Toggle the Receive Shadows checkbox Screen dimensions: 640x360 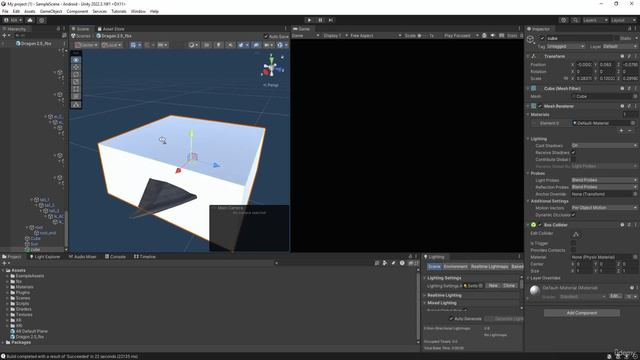point(573,153)
